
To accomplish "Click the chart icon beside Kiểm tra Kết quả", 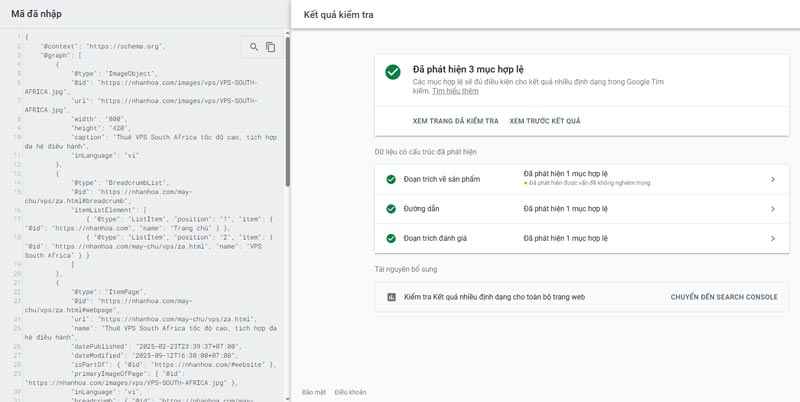I will pos(392,297).
